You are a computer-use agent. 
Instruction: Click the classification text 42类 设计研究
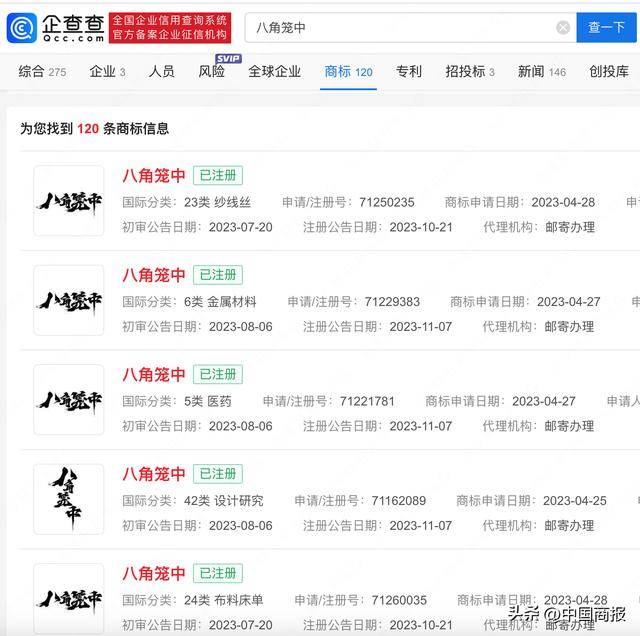224,501
